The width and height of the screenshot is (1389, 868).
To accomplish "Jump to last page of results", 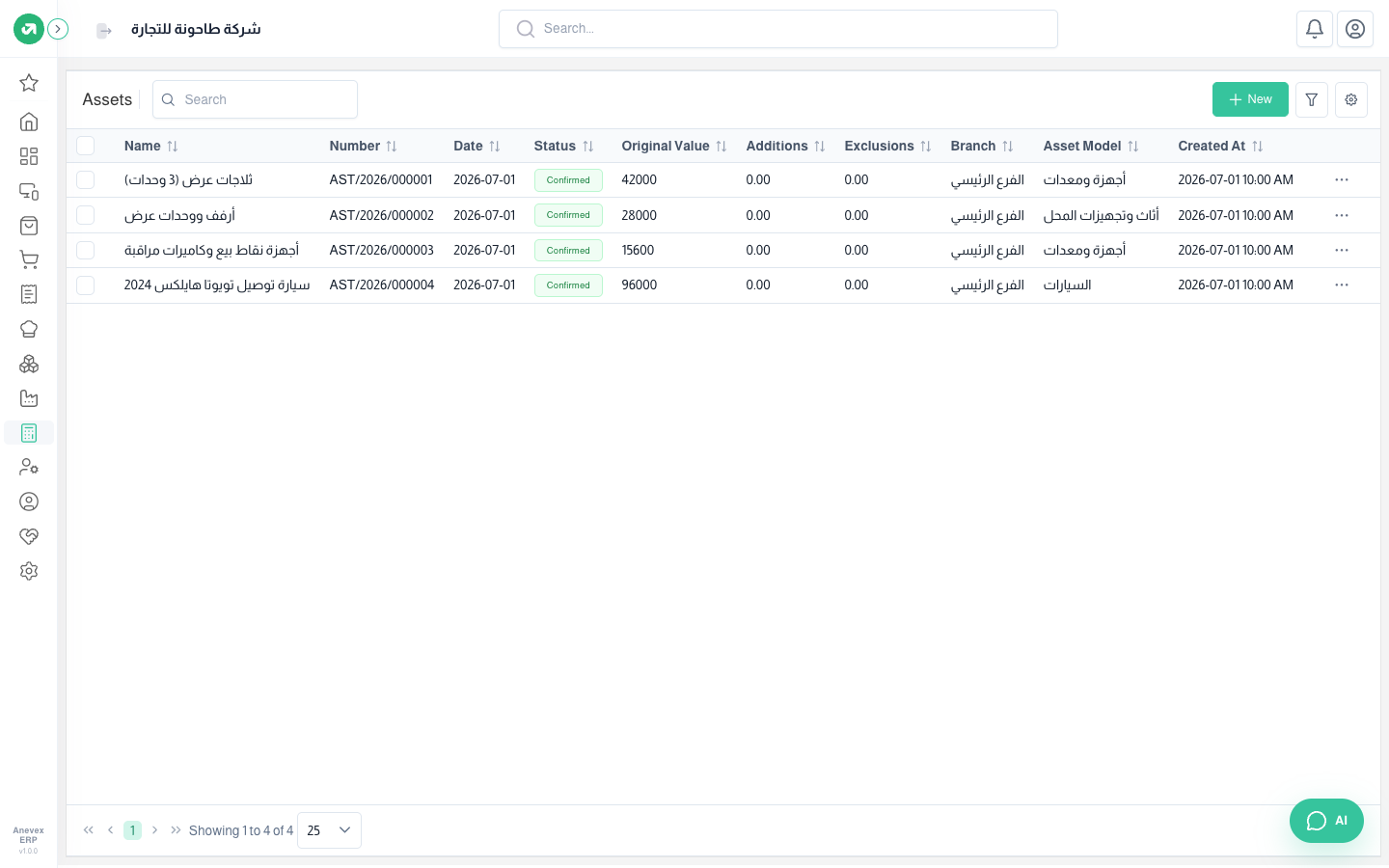I will (x=176, y=830).
